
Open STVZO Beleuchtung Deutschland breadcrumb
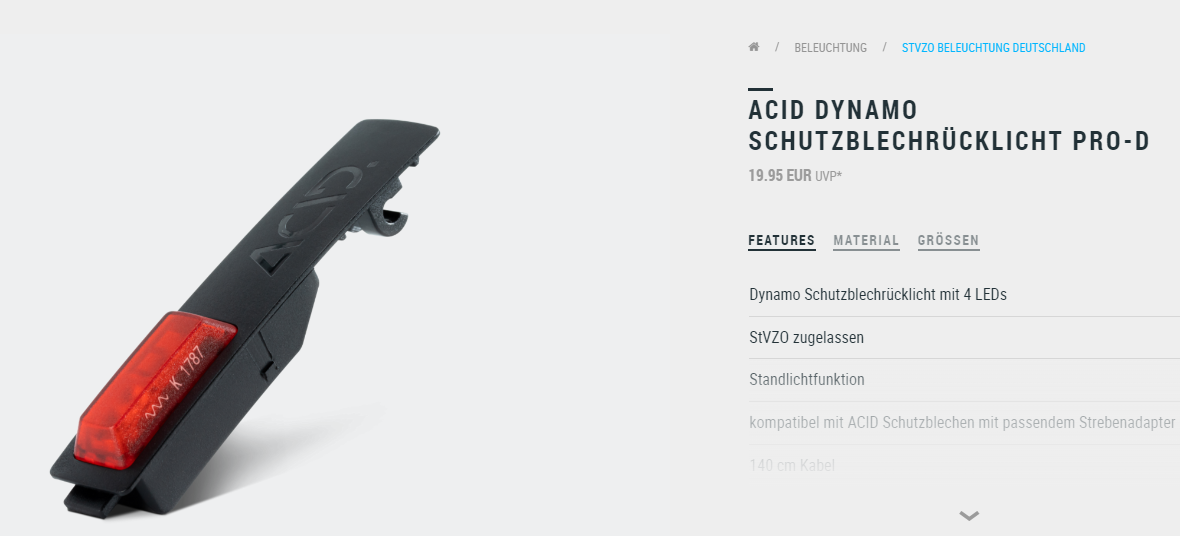point(993,47)
